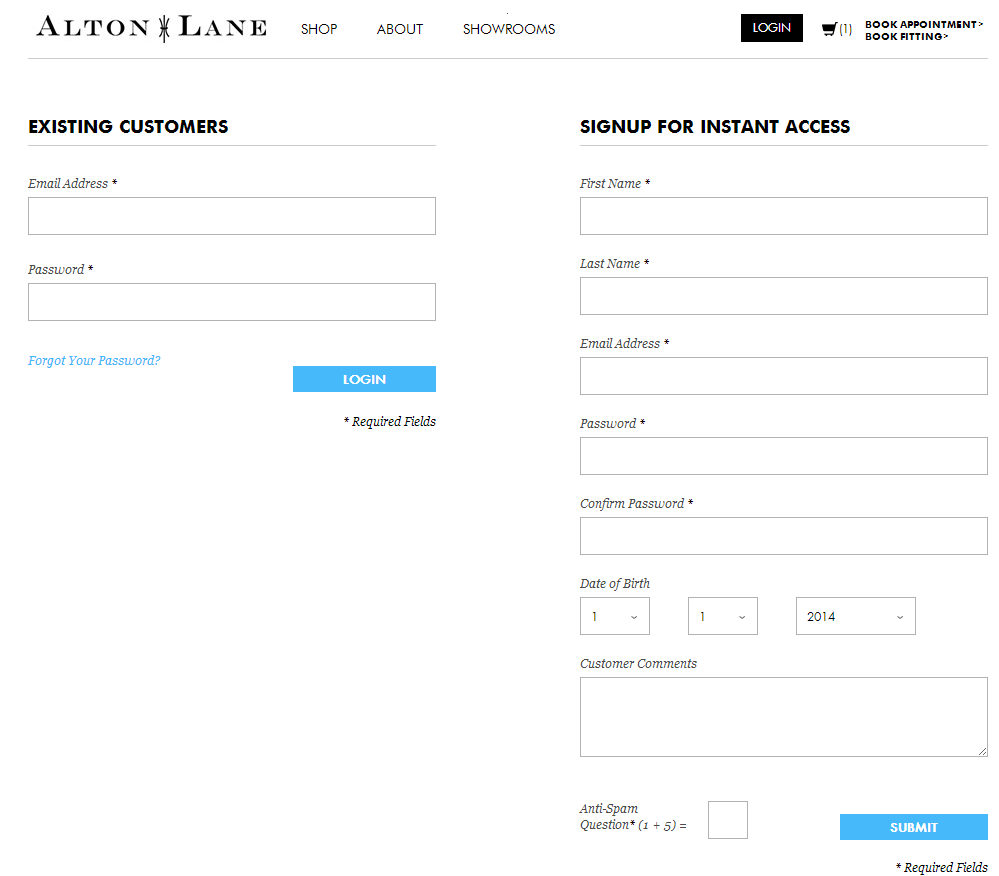This screenshot has width=999, height=876.
Task: Expand the birth day dropdown
Action: (722, 616)
